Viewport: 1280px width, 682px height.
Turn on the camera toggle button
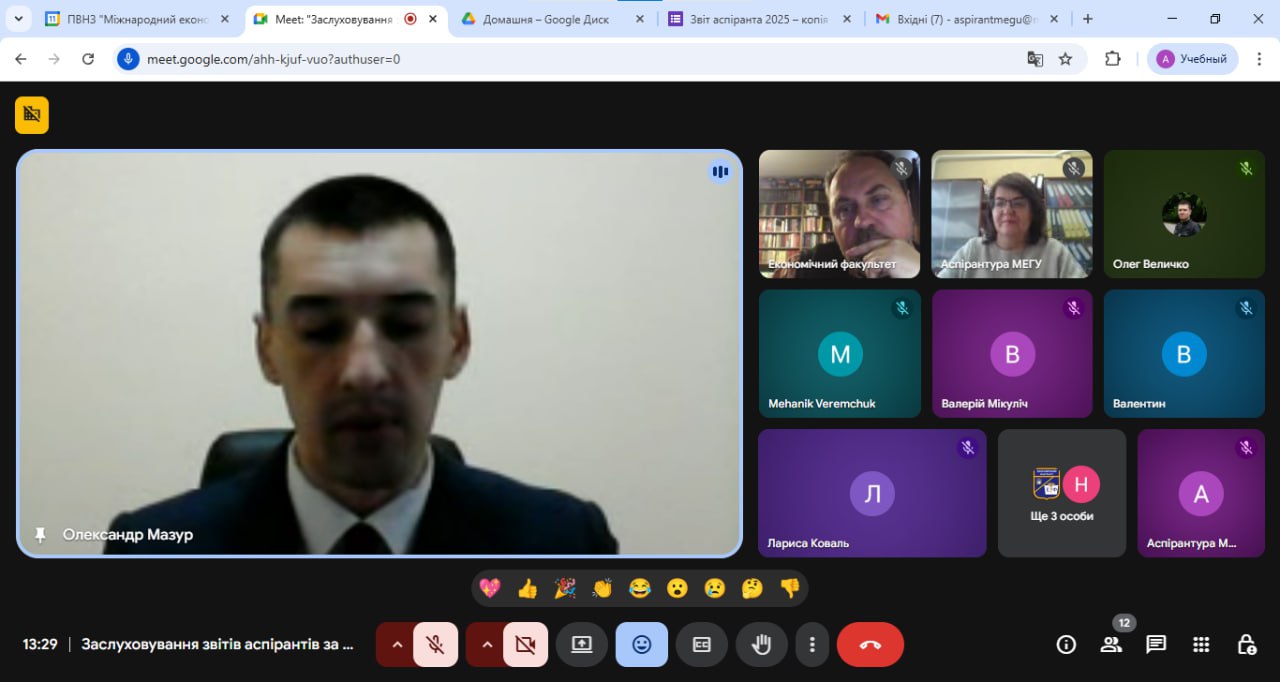pos(525,644)
